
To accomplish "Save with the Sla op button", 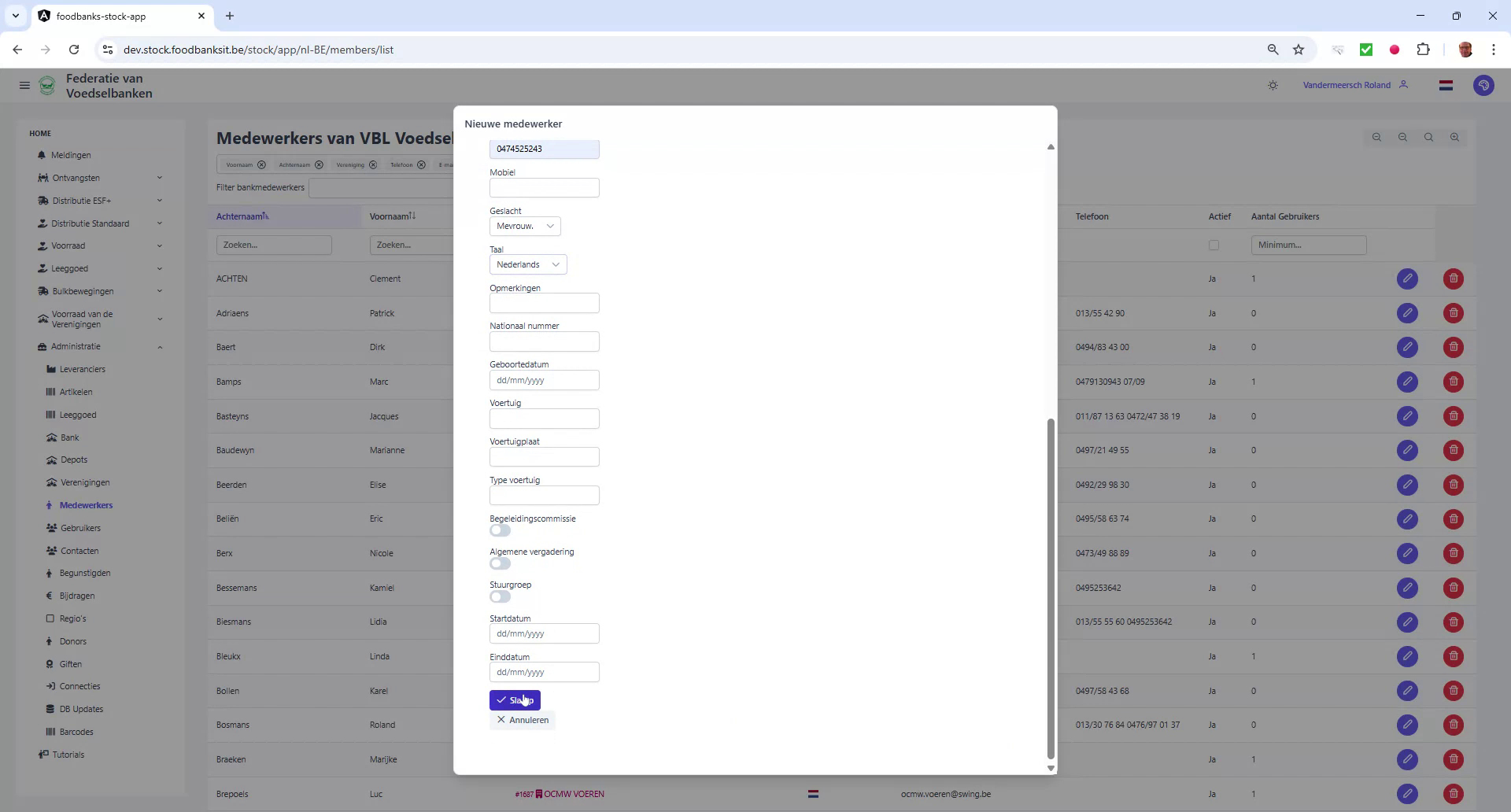I will [515, 699].
